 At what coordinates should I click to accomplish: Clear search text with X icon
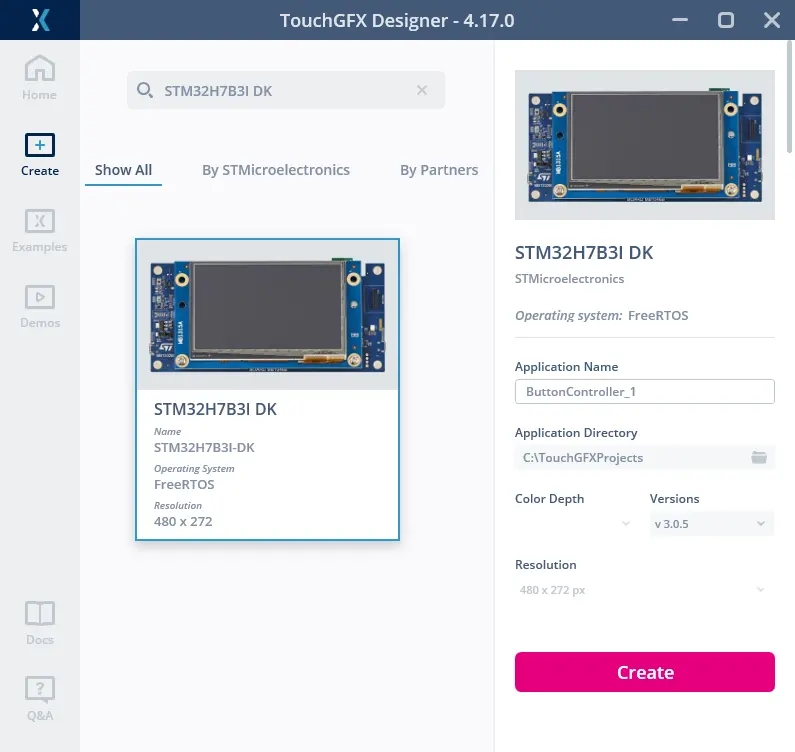[x=422, y=90]
